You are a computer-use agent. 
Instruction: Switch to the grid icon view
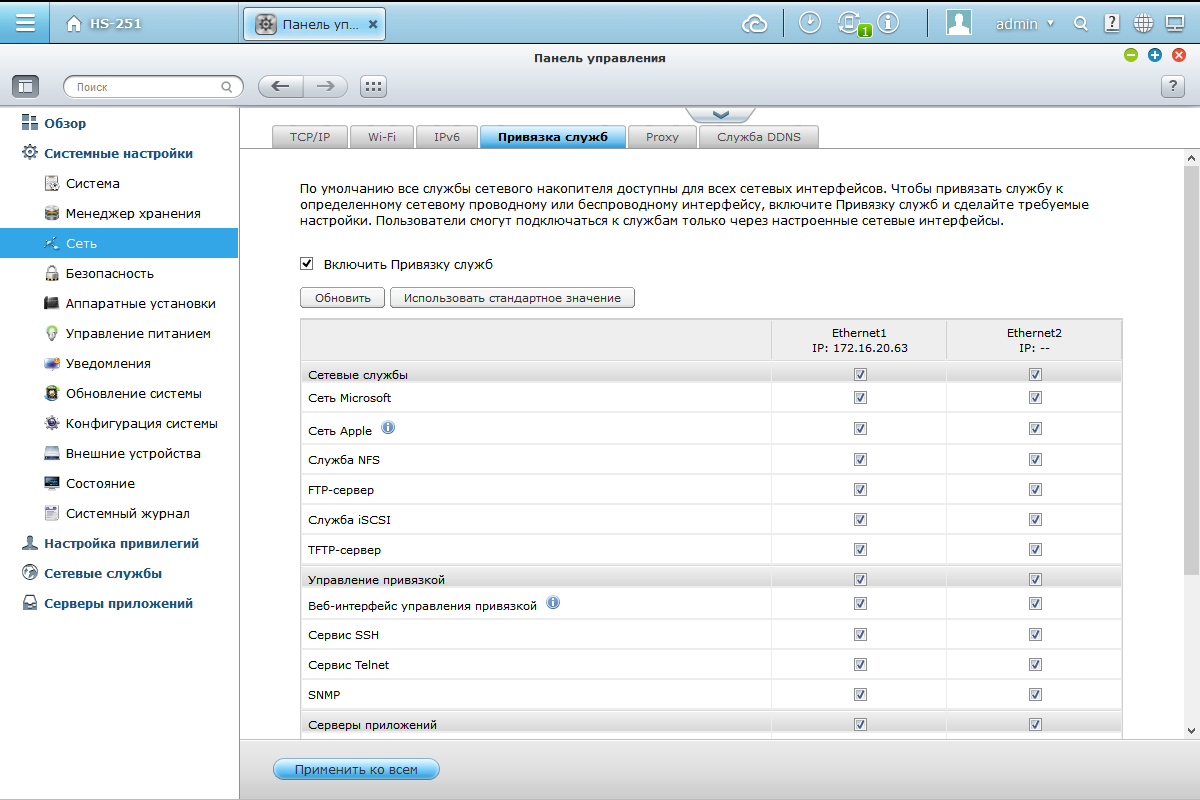(x=373, y=87)
